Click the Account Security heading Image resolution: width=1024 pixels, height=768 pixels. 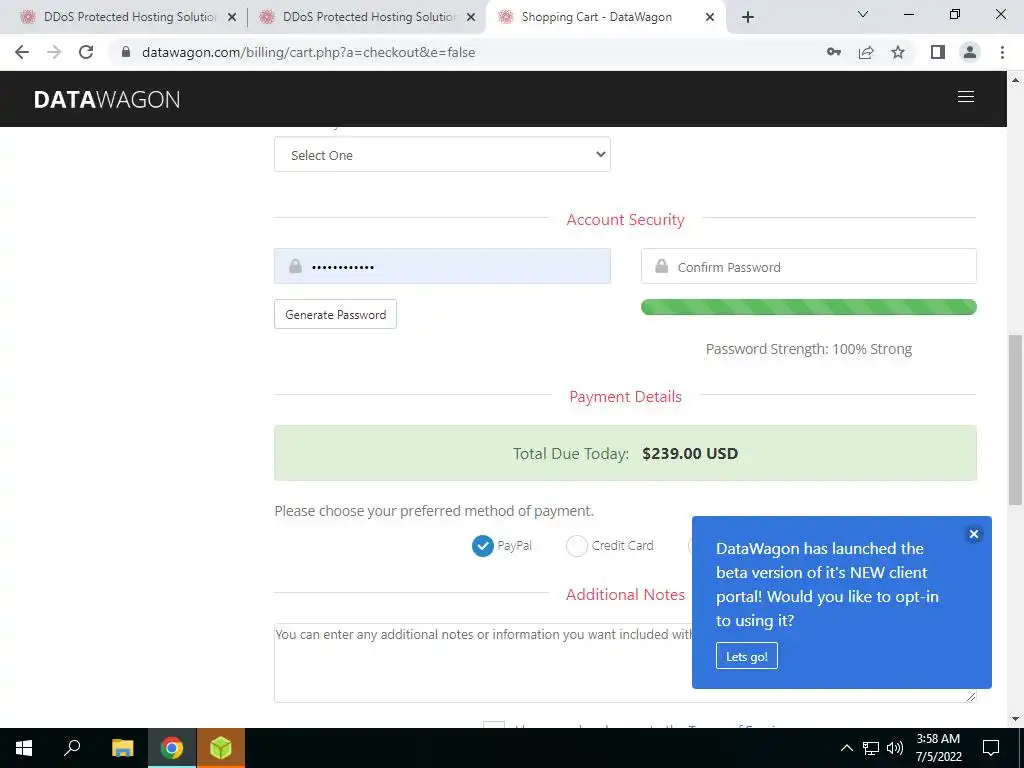pos(625,219)
